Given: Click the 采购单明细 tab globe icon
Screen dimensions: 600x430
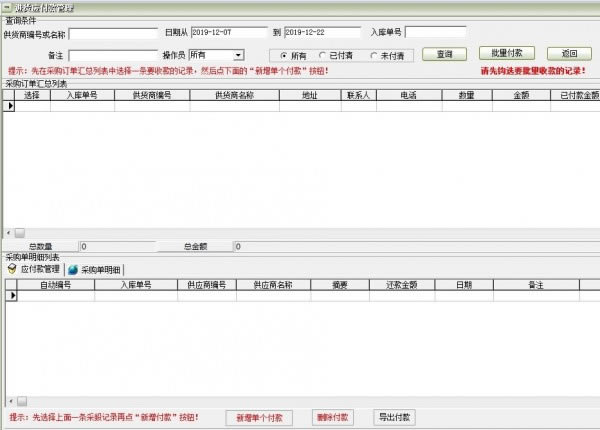Looking at the screenshot, I should click(74, 270).
